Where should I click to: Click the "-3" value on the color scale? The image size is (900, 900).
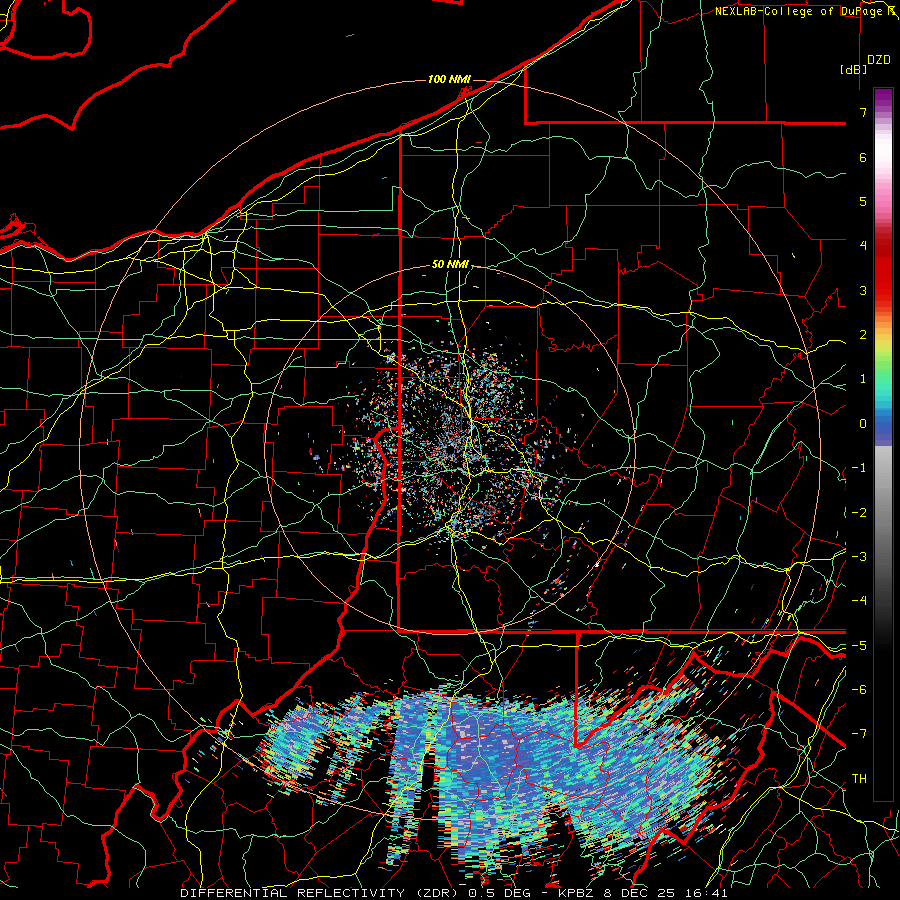pos(859,556)
